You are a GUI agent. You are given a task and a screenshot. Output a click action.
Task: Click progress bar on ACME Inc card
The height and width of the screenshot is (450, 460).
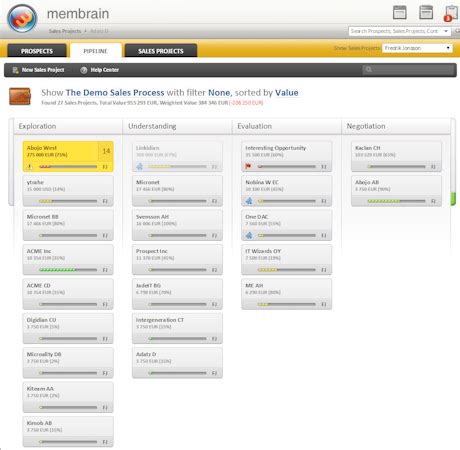68,270
